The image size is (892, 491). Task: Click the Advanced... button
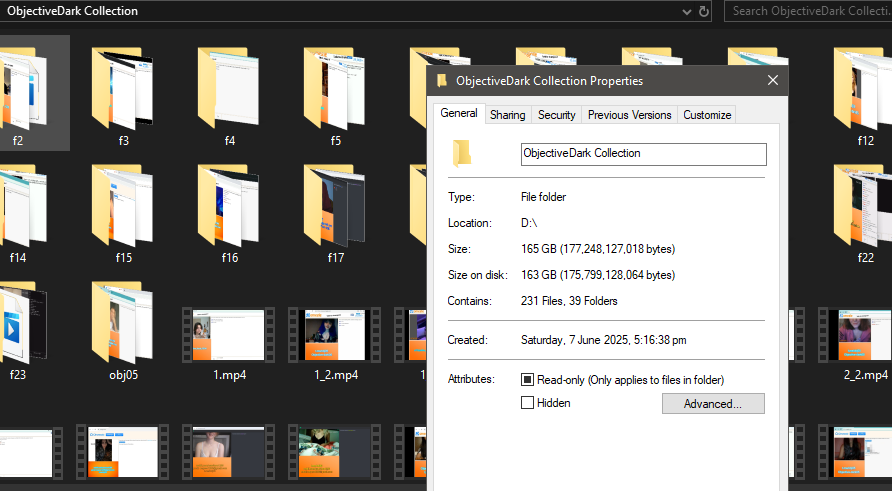713,404
